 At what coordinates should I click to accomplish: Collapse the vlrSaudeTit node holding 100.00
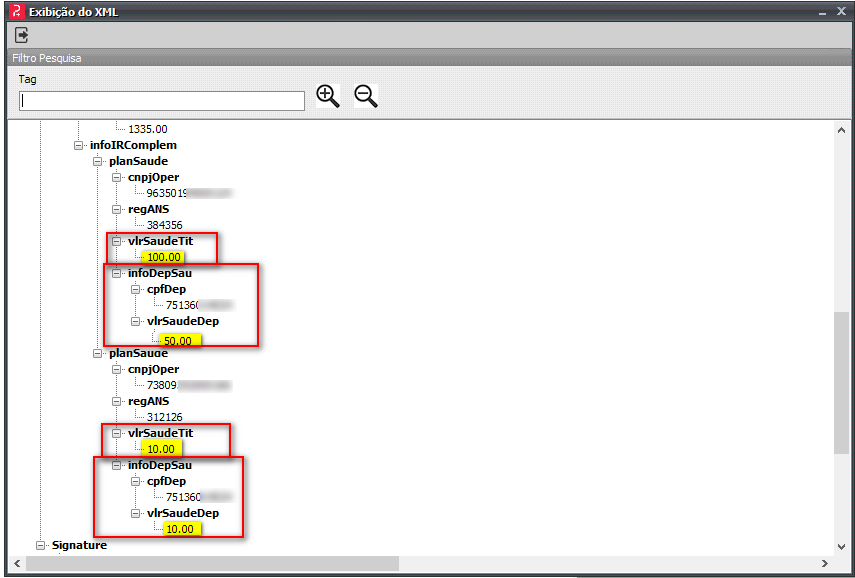tap(116, 242)
